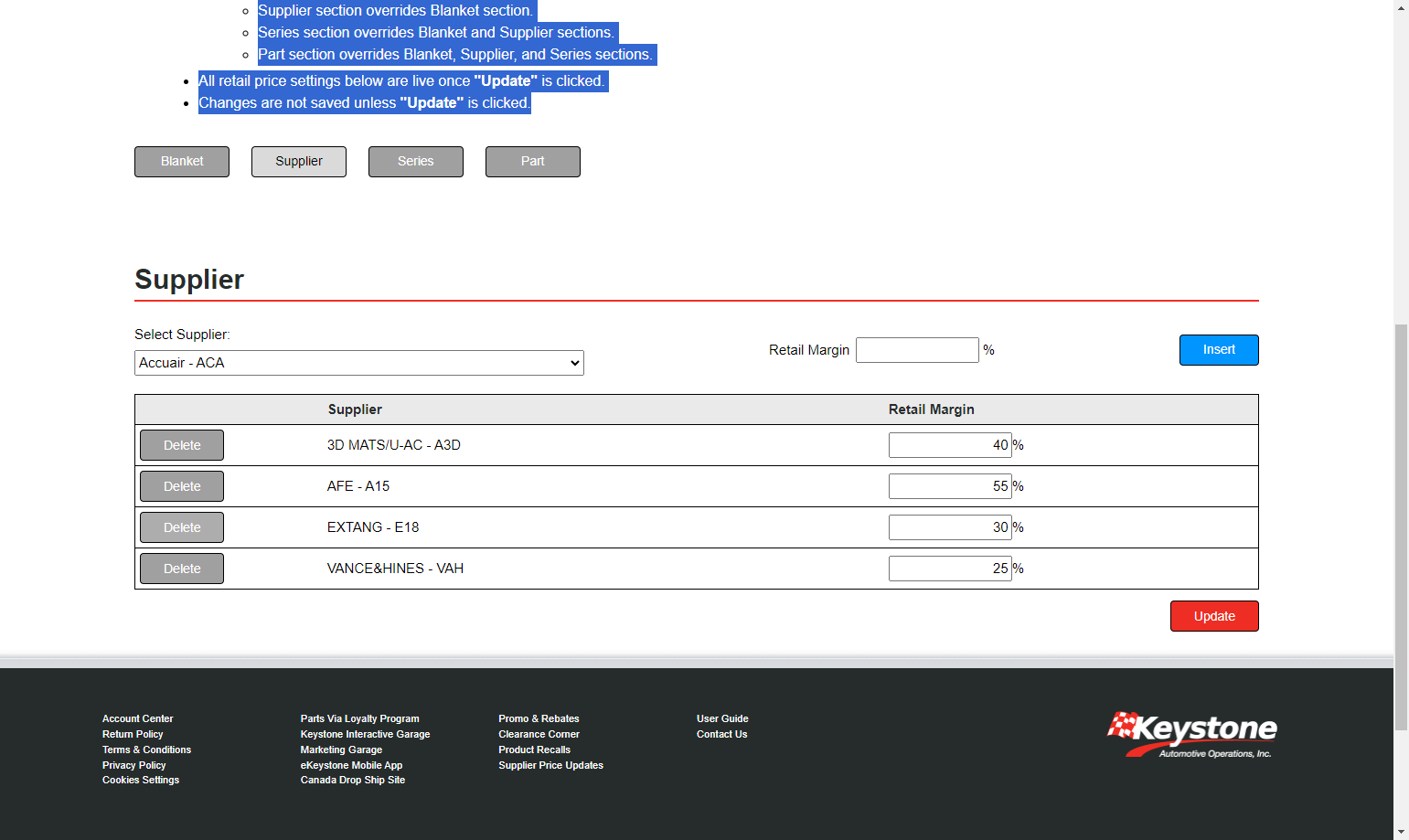
Task: Edit the 30% margin for EXTANG
Action: [x=950, y=527]
